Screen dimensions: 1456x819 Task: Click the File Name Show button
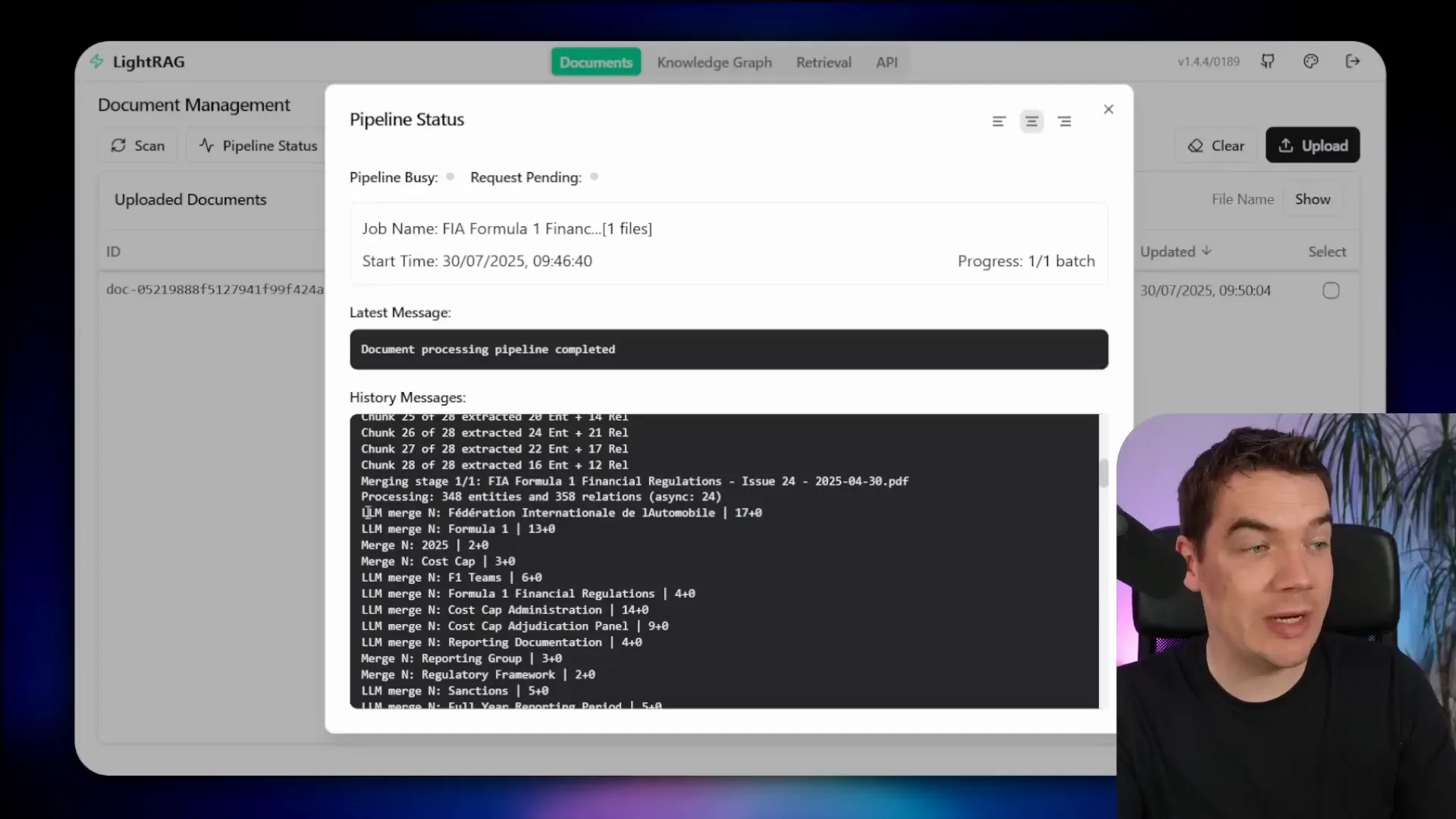pyautogui.click(x=1313, y=199)
